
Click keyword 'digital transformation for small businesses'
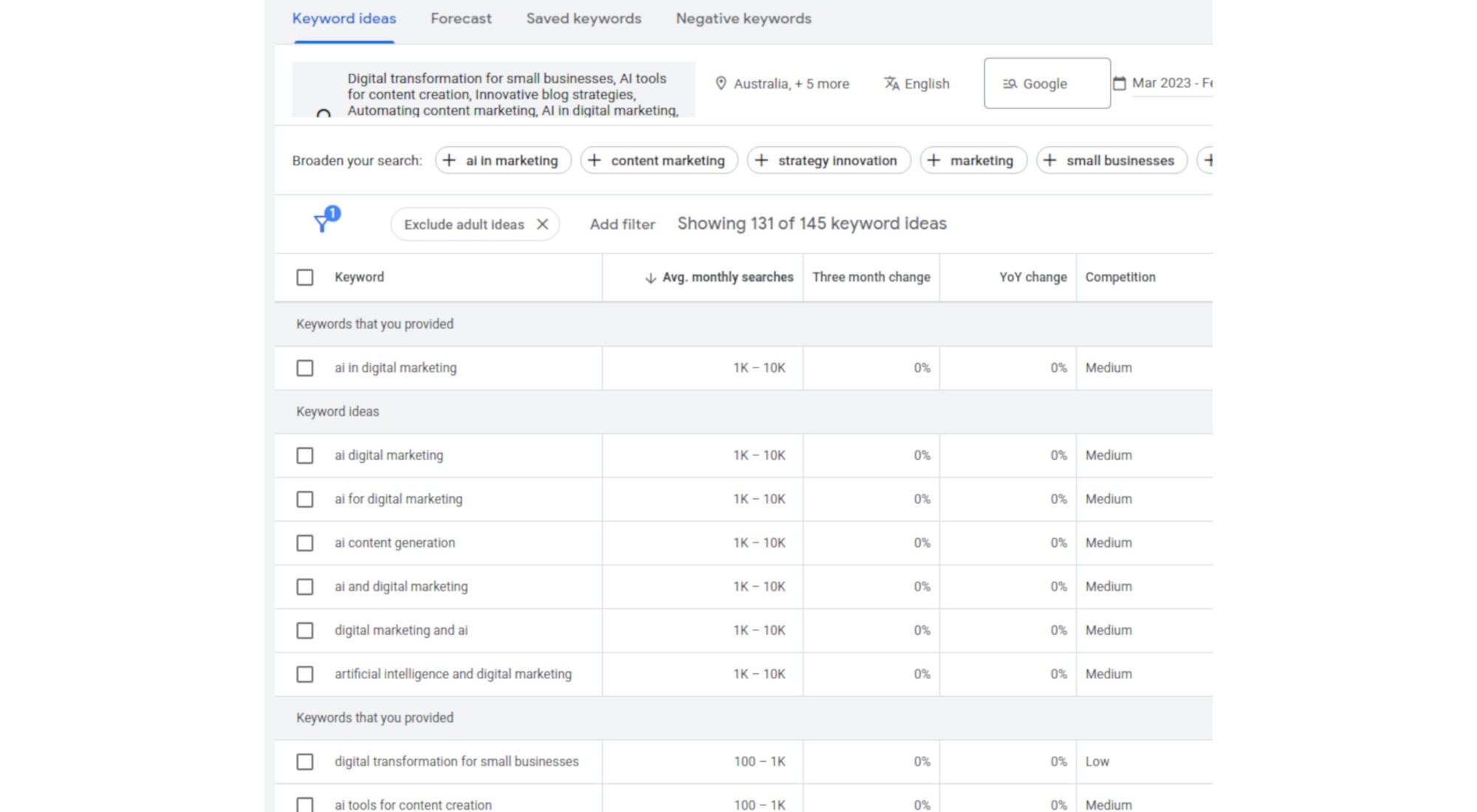coord(456,762)
